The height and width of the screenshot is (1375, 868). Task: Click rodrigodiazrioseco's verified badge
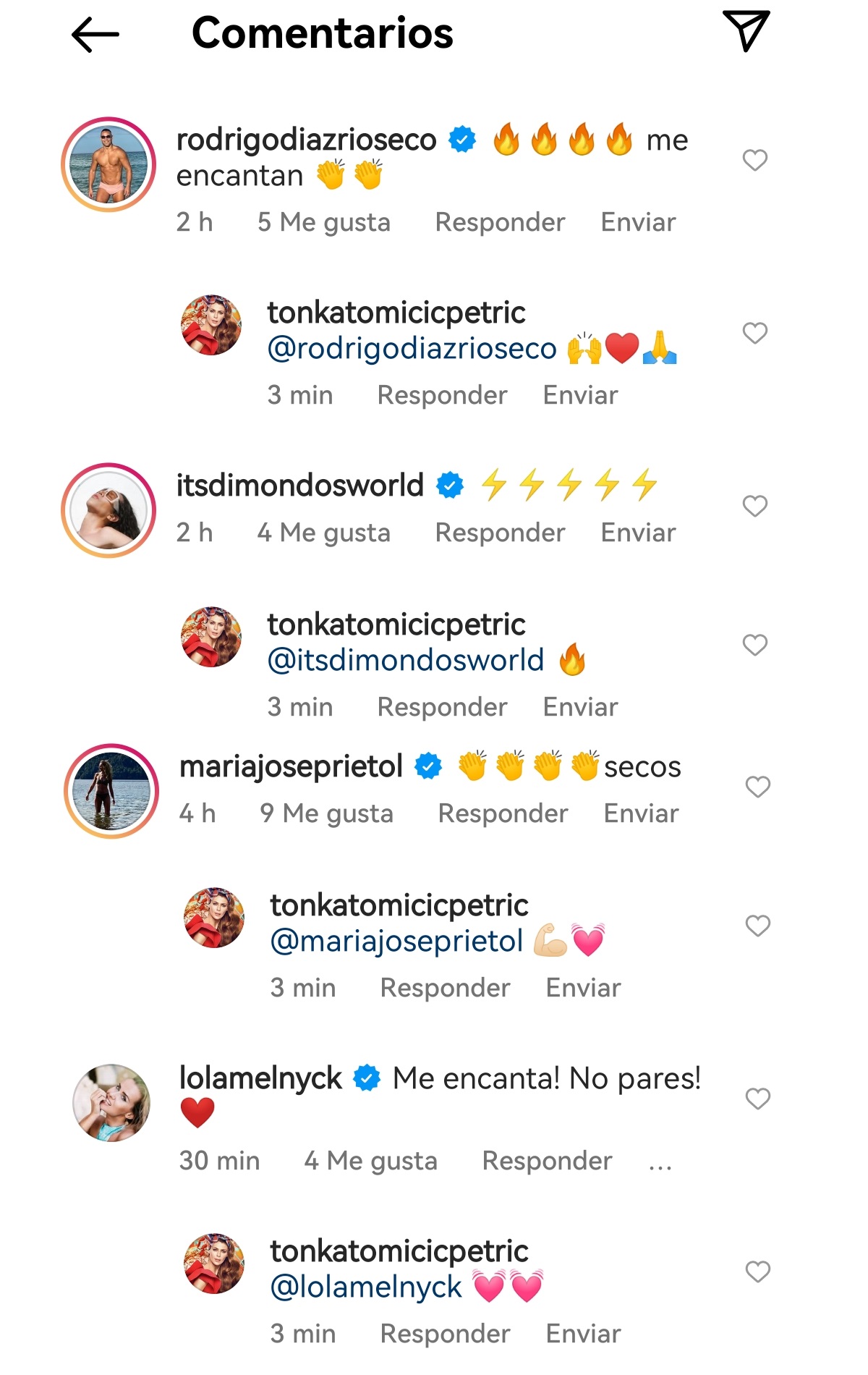[x=461, y=138]
